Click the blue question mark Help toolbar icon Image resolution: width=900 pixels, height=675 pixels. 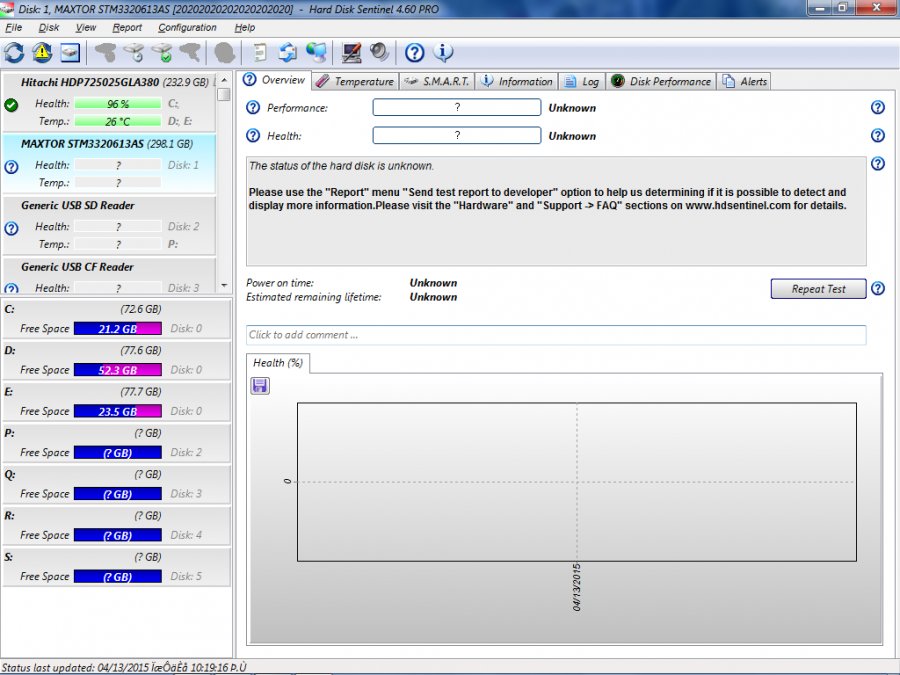414,53
